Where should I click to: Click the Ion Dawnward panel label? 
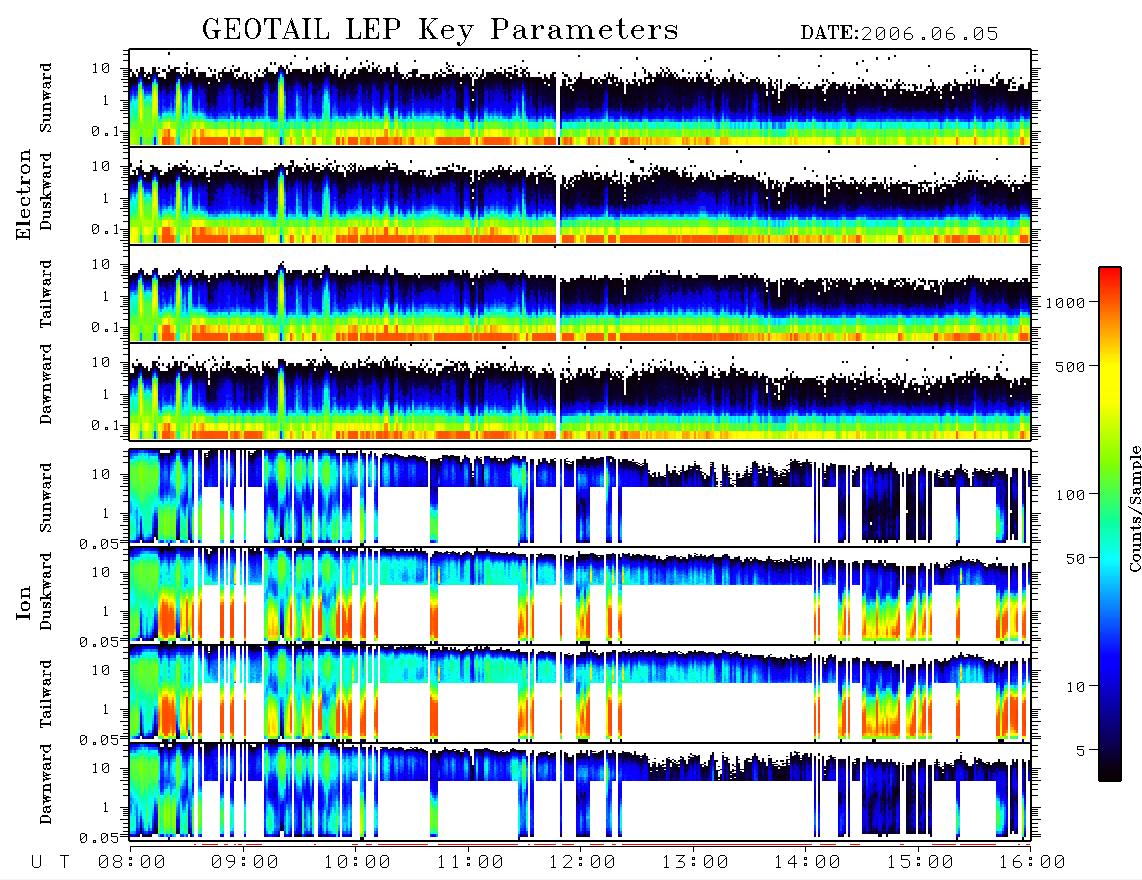[x=46, y=784]
